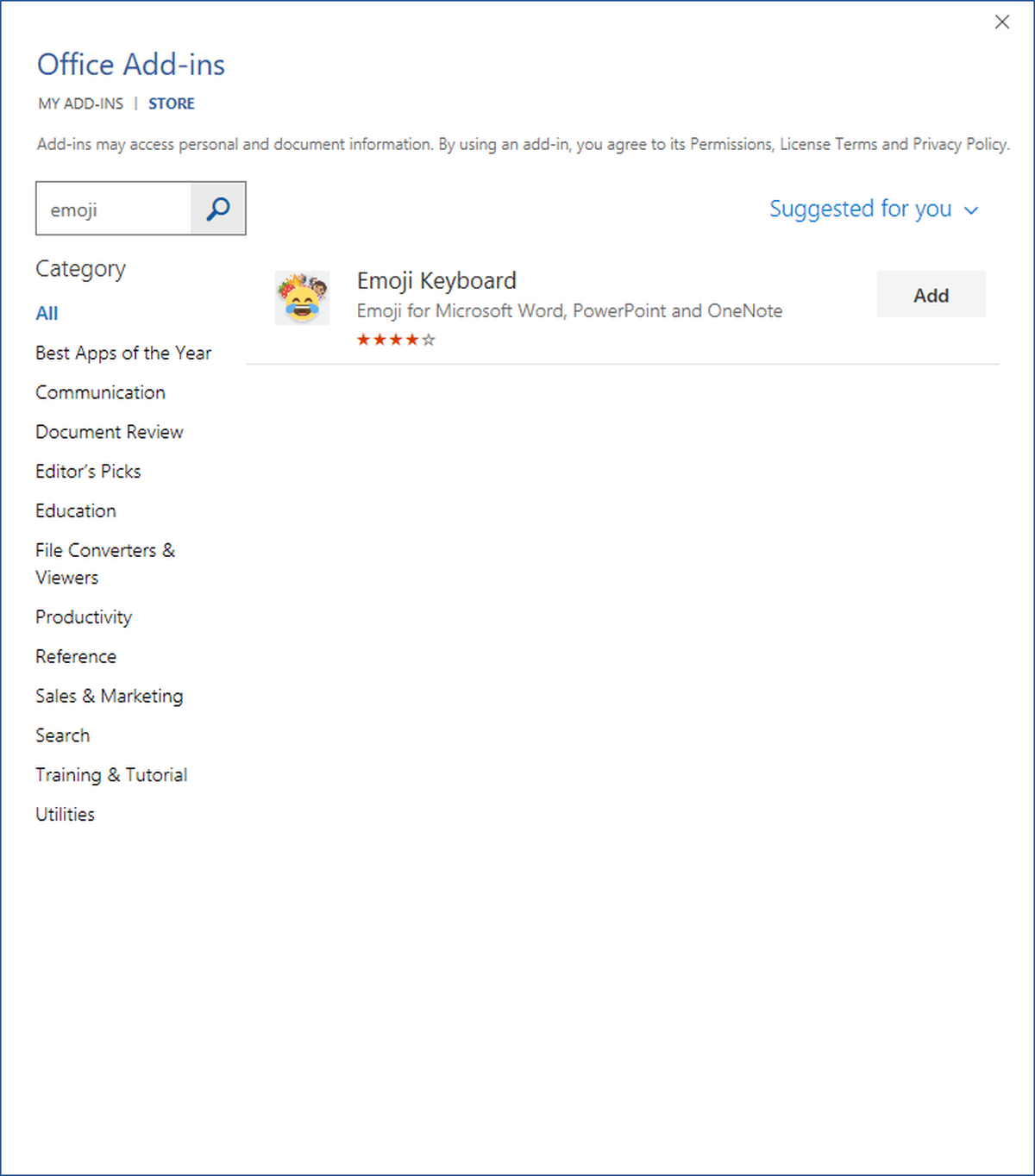Open the Suggested for you sort dropdown
The image size is (1035, 1176).
[x=873, y=210]
